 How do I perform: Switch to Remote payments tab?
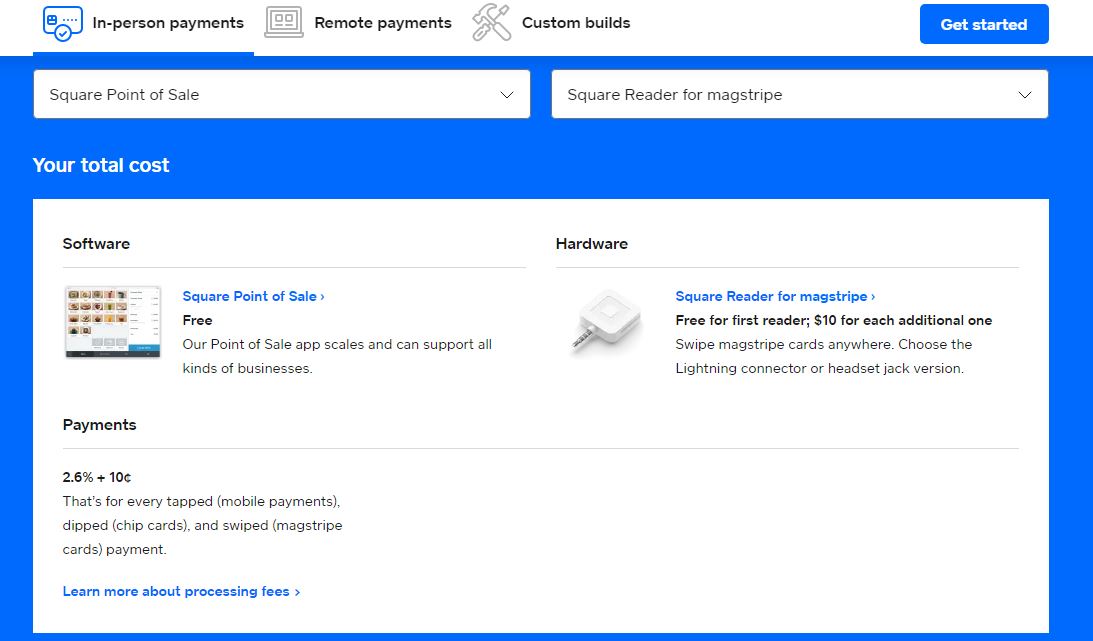(358, 23)
